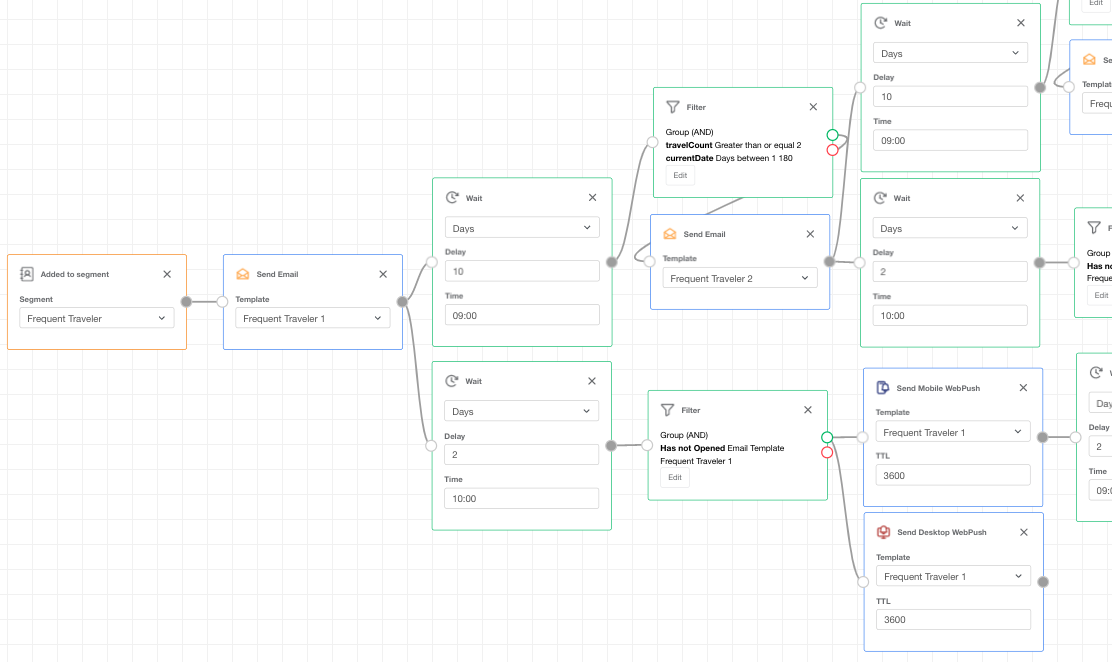Select green true output of travelCount filter
The image size is (1116, 662).
point(832,135)
